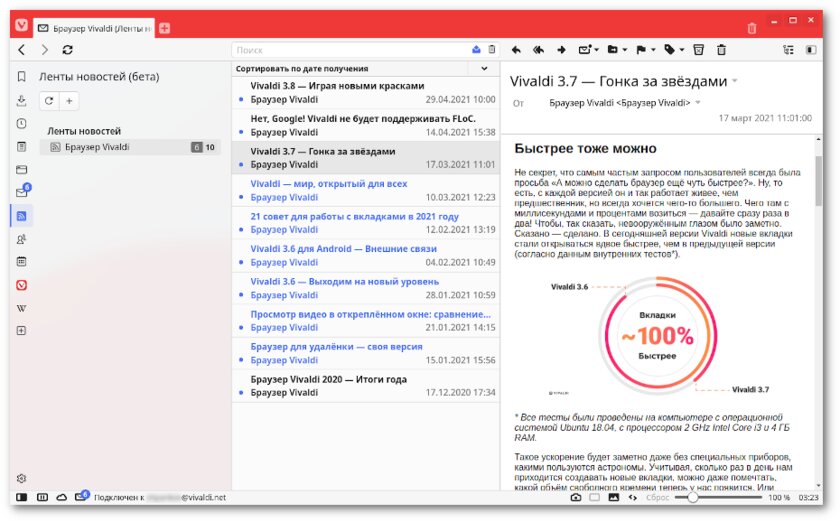Open the Calendar panel in the sidebar

[x=21, y=262]
